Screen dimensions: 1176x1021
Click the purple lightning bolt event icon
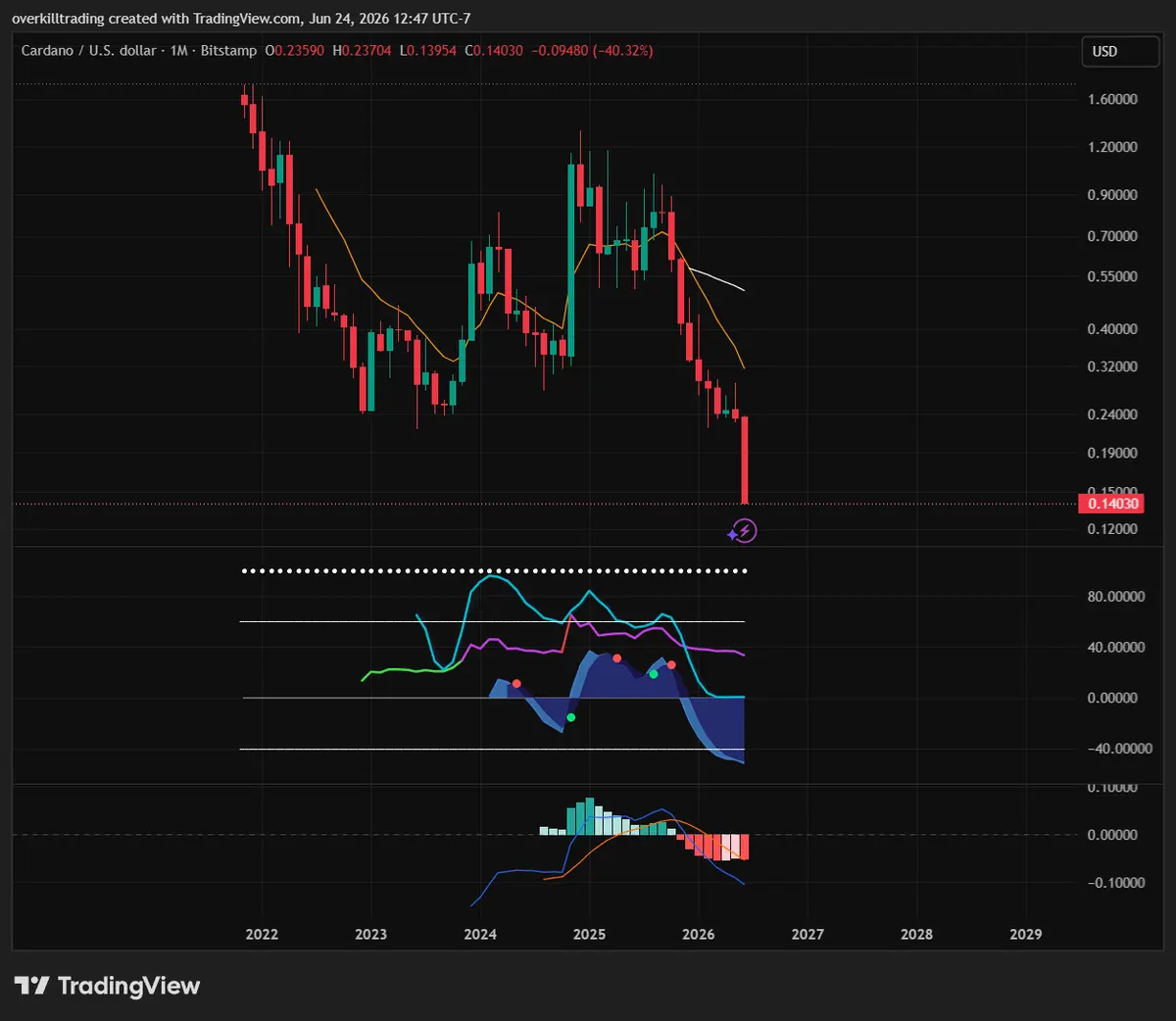point(745,531)
